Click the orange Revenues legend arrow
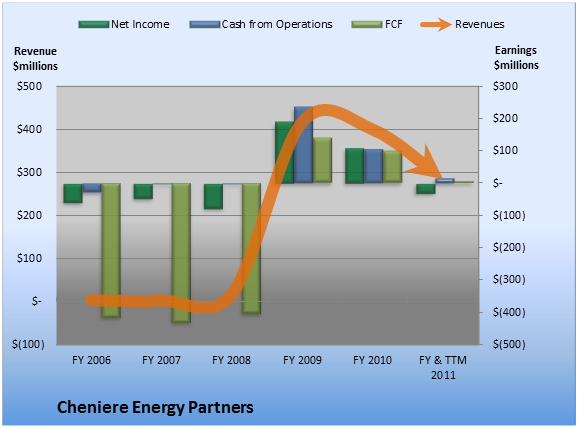Viewport: 577px width, 427px height. (x=436, y=24)
